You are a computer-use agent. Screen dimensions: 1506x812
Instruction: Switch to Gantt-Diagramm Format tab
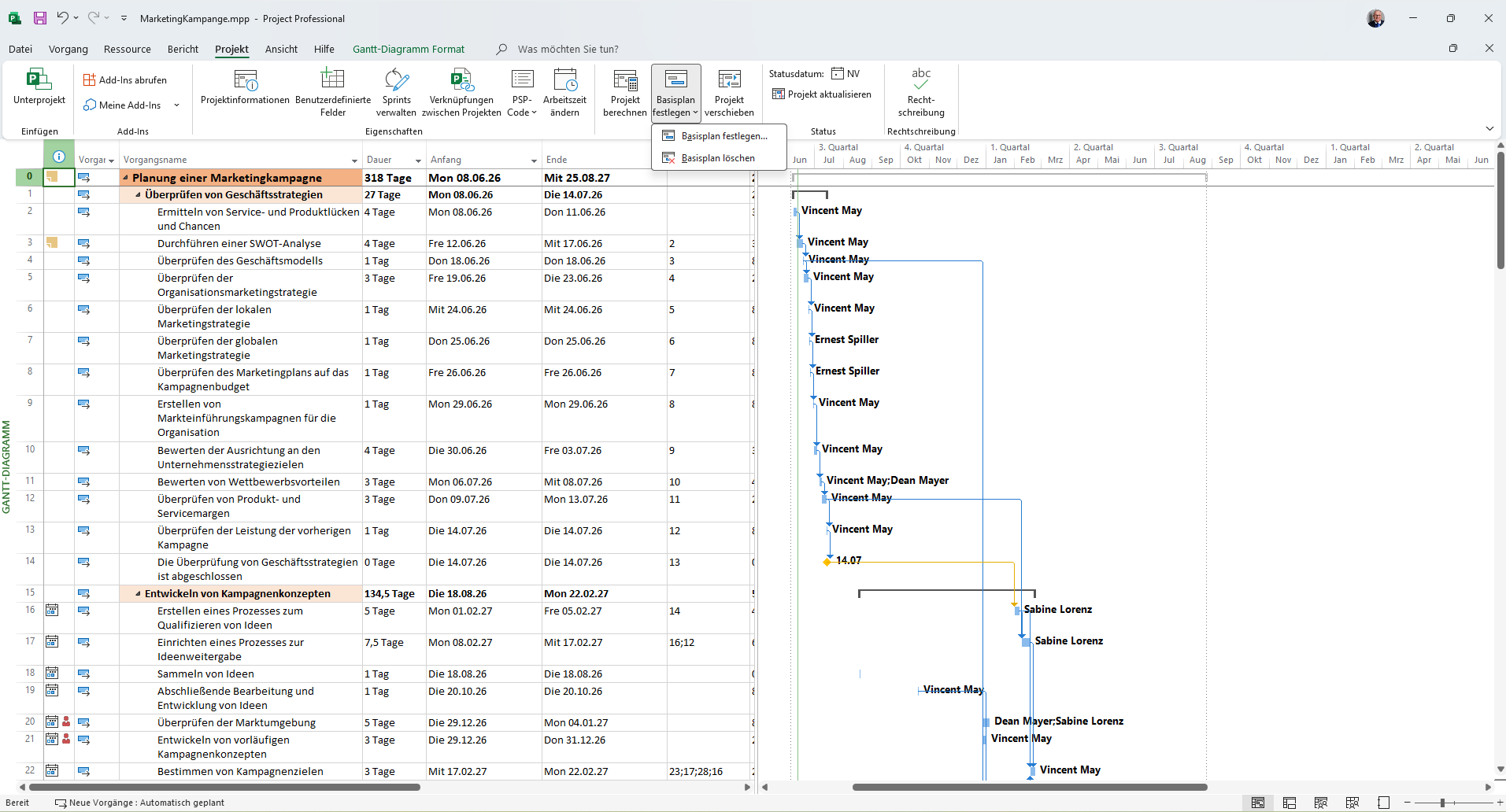tap(409, 49)
